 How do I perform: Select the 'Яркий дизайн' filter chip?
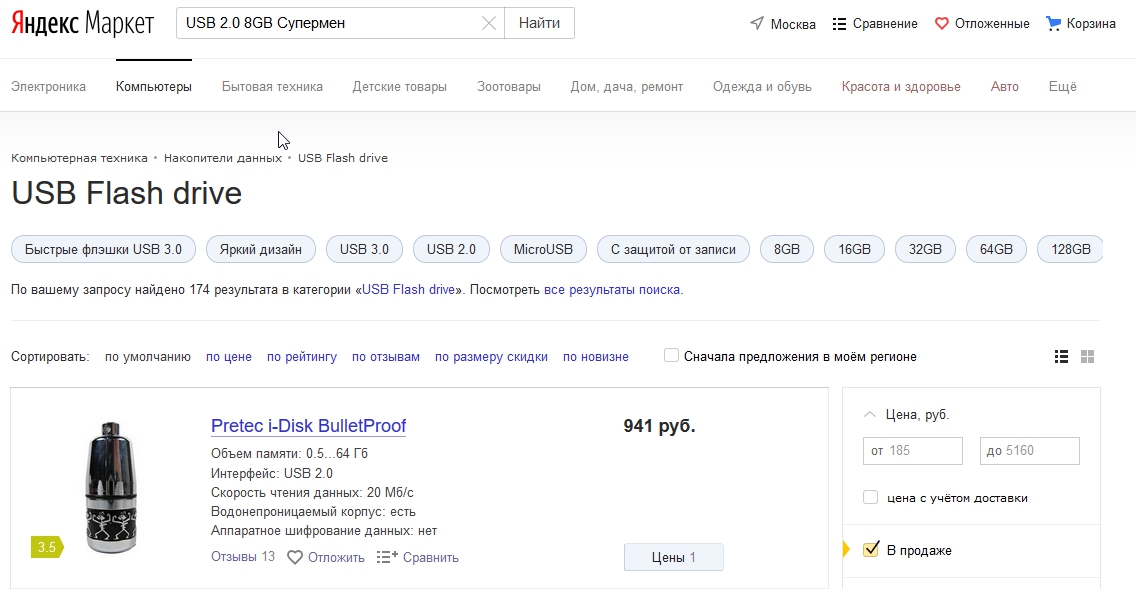point(261,249)
